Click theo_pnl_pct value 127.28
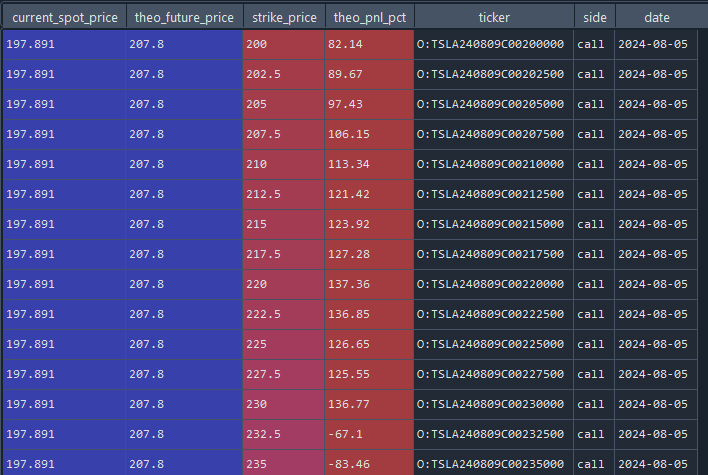 [x=369, y=254]
